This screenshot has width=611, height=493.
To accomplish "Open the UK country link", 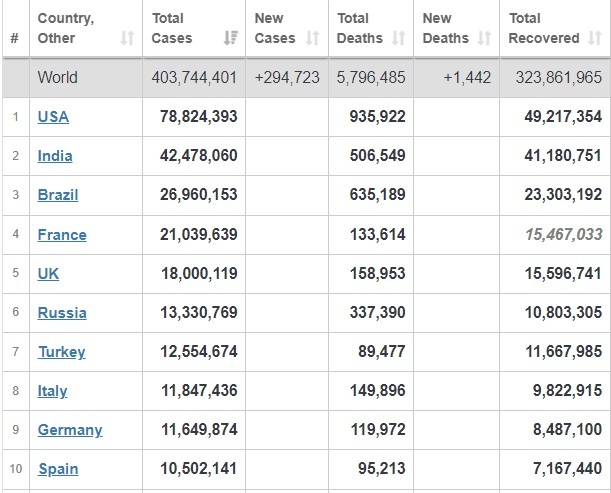I will coord(48,274).
